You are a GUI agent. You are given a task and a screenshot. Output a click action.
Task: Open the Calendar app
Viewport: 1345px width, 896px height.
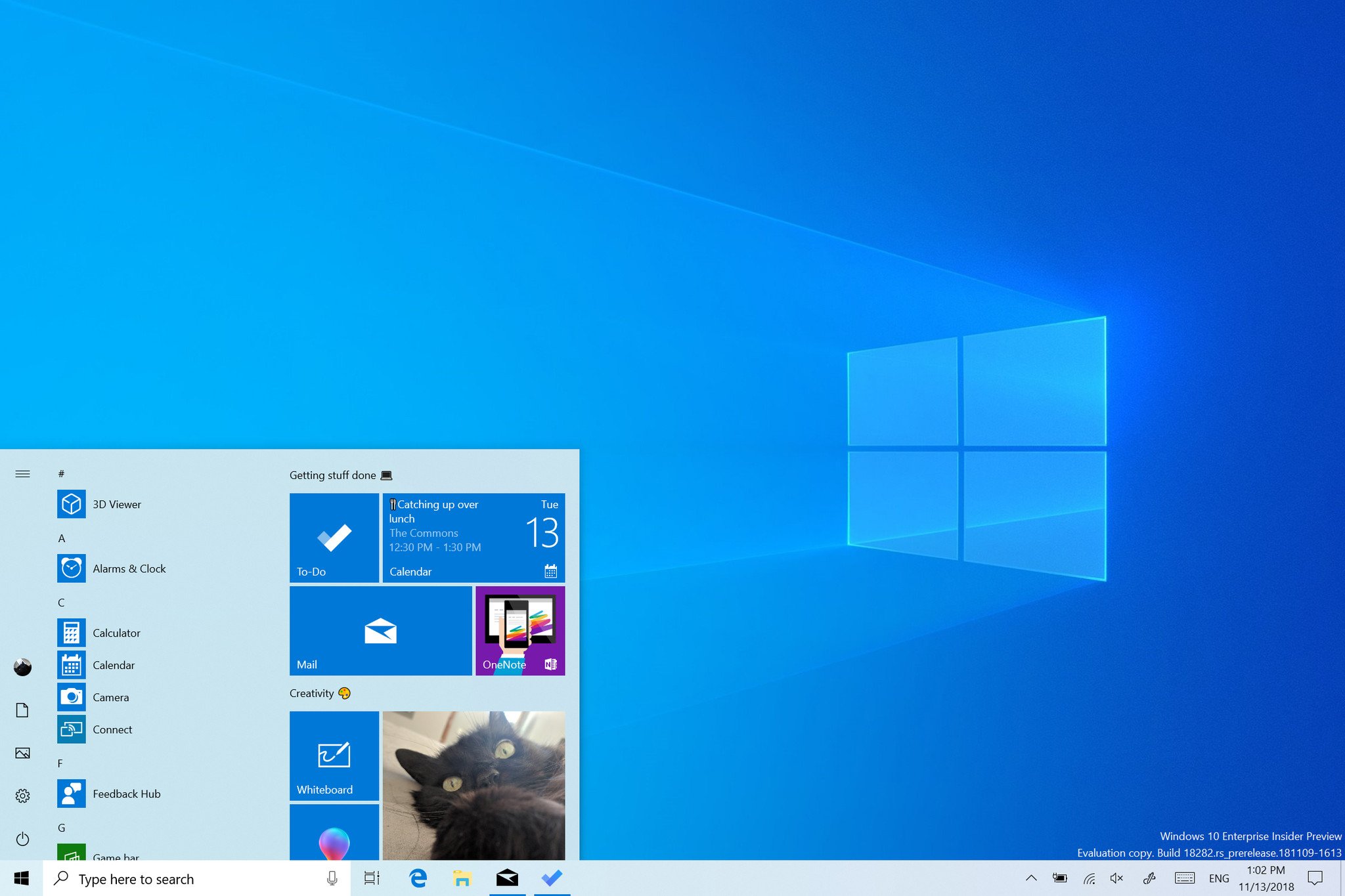(x=112, y=663)
